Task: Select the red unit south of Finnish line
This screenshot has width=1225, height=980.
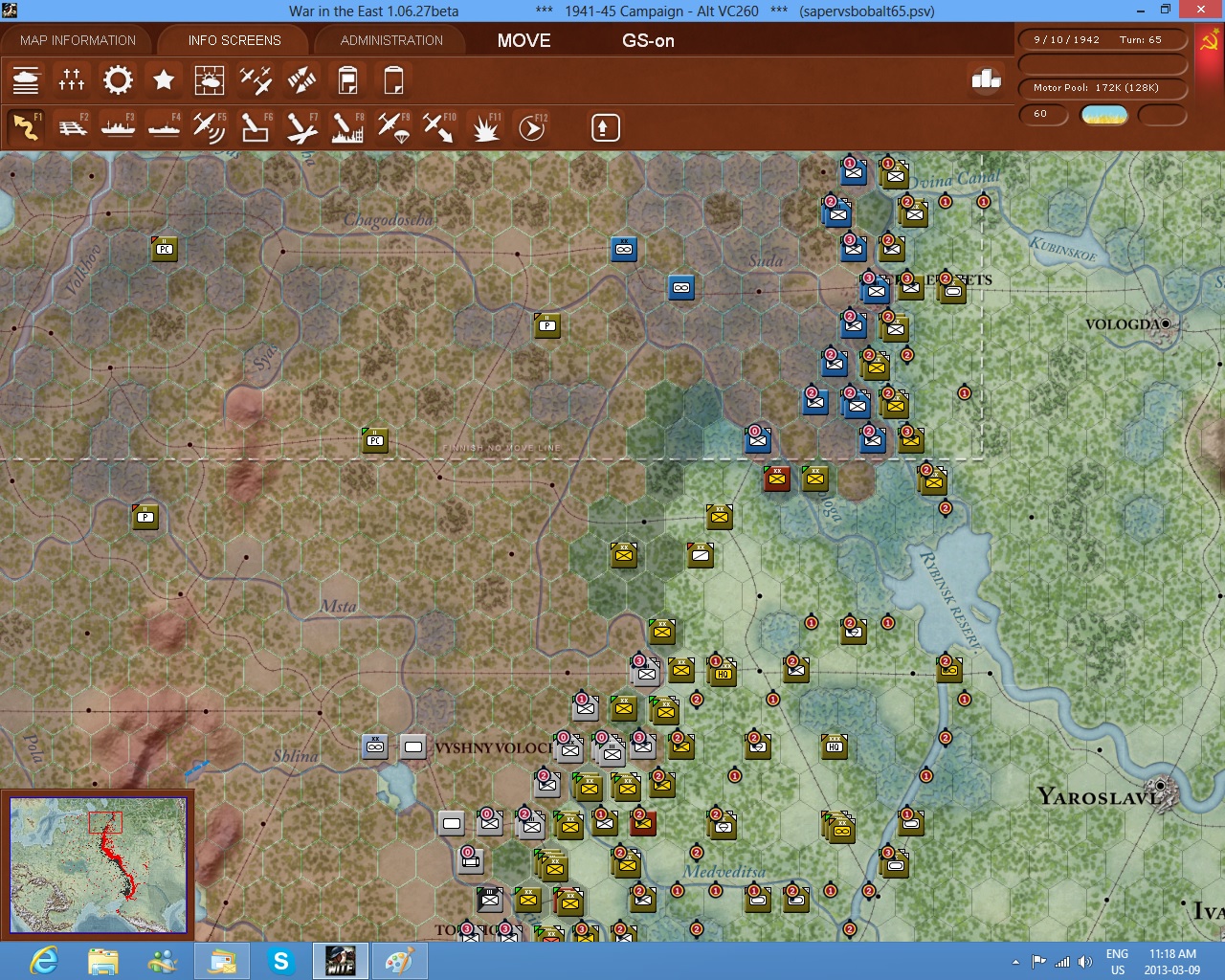Action: click(776, 478)
